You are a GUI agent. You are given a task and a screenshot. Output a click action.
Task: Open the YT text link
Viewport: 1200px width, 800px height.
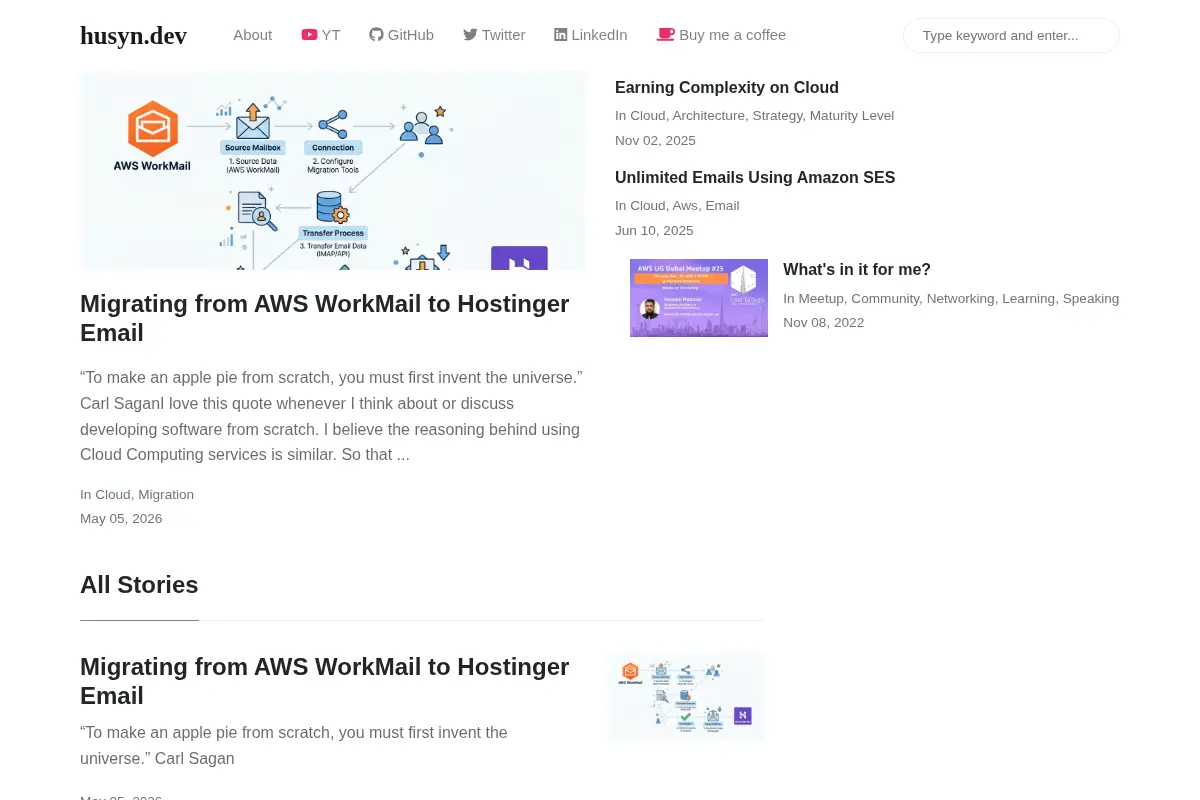(331, 35)
